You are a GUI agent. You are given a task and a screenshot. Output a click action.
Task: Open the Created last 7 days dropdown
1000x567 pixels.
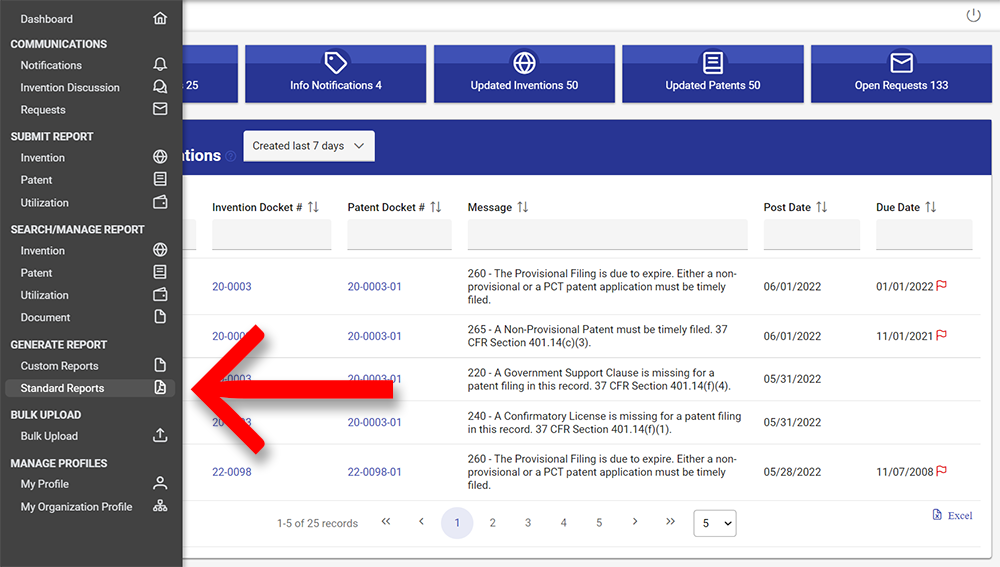(309, 146)
